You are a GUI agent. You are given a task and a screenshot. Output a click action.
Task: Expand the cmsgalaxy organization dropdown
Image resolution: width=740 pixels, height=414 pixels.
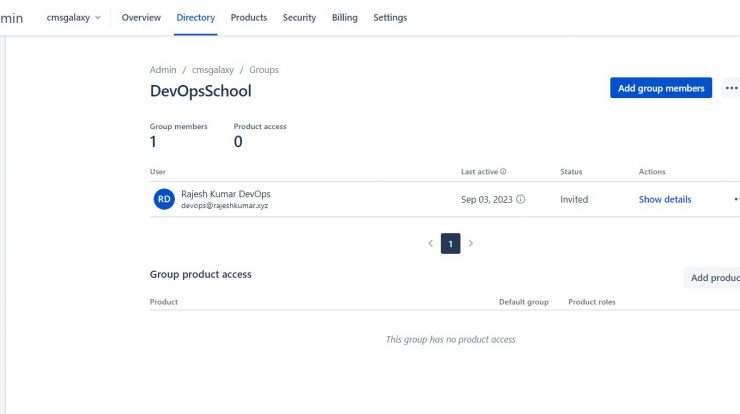click(73, 17)
